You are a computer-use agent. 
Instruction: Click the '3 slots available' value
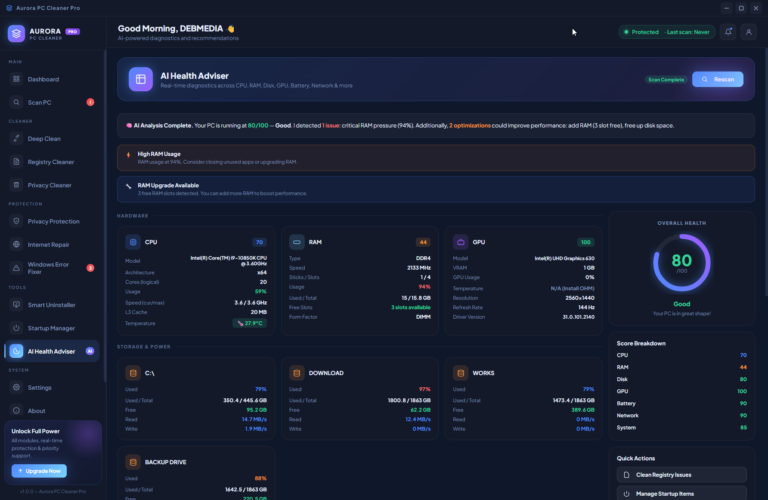(410, 308)
